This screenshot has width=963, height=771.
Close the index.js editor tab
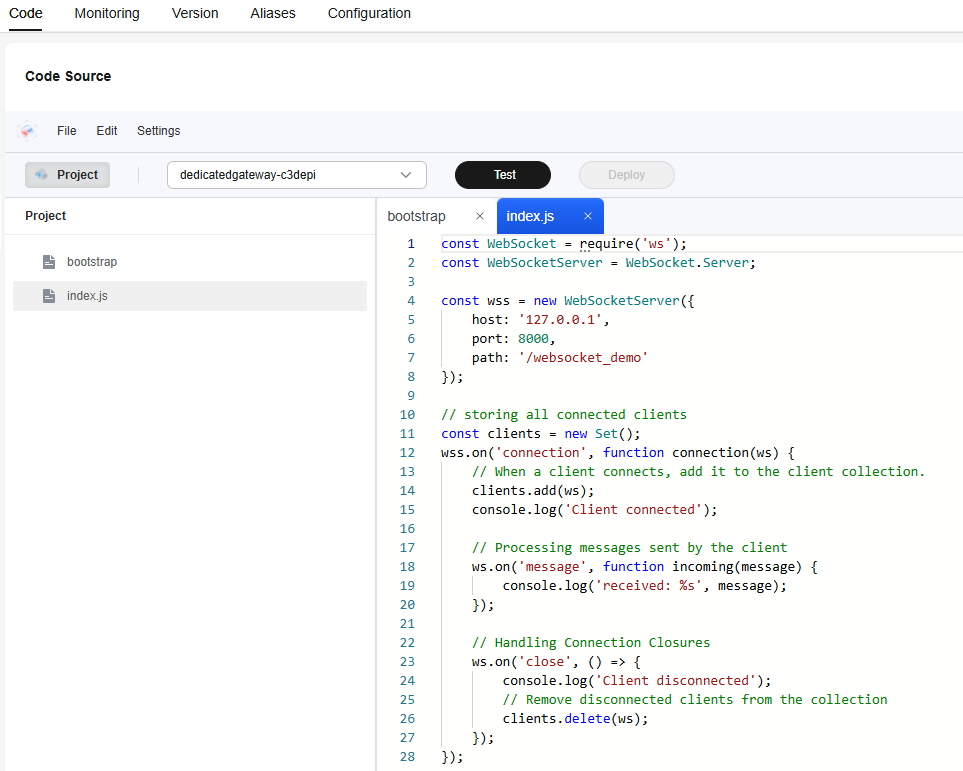point(588,216)
